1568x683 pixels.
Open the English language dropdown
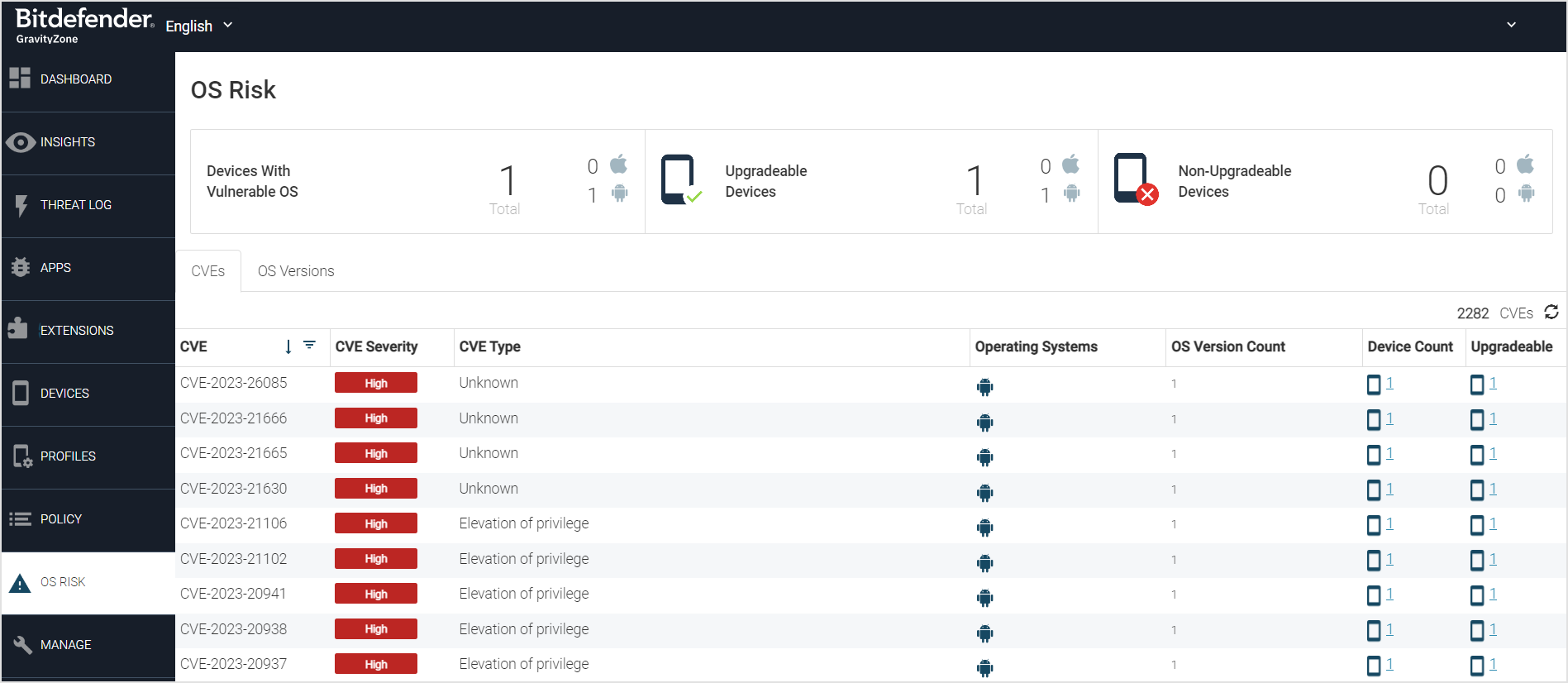coord(199,26)
